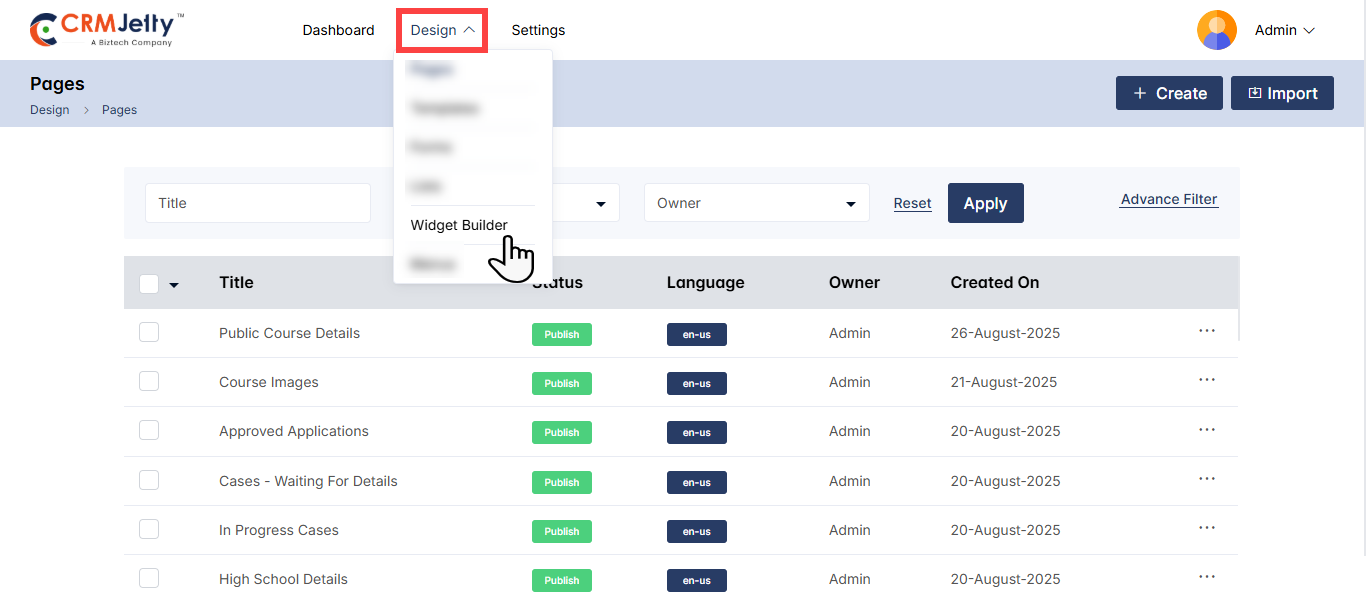Viewport: 1366px width, 599px height.
Task: Open three-dot menu for Course Images row
Action: click(x=1206, y=380)
